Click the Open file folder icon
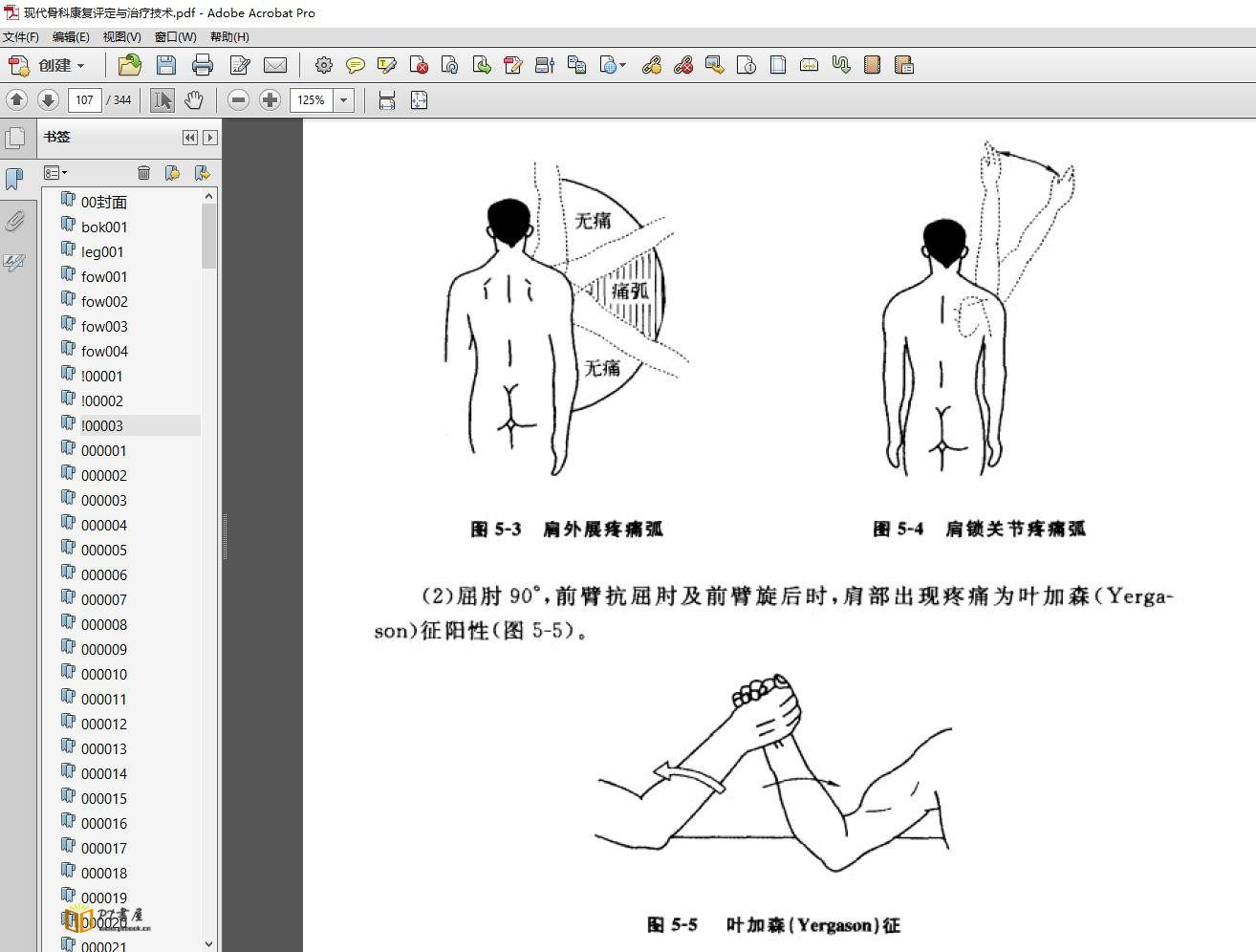This screenshot has width=1256, height=952. coord(129,65)
